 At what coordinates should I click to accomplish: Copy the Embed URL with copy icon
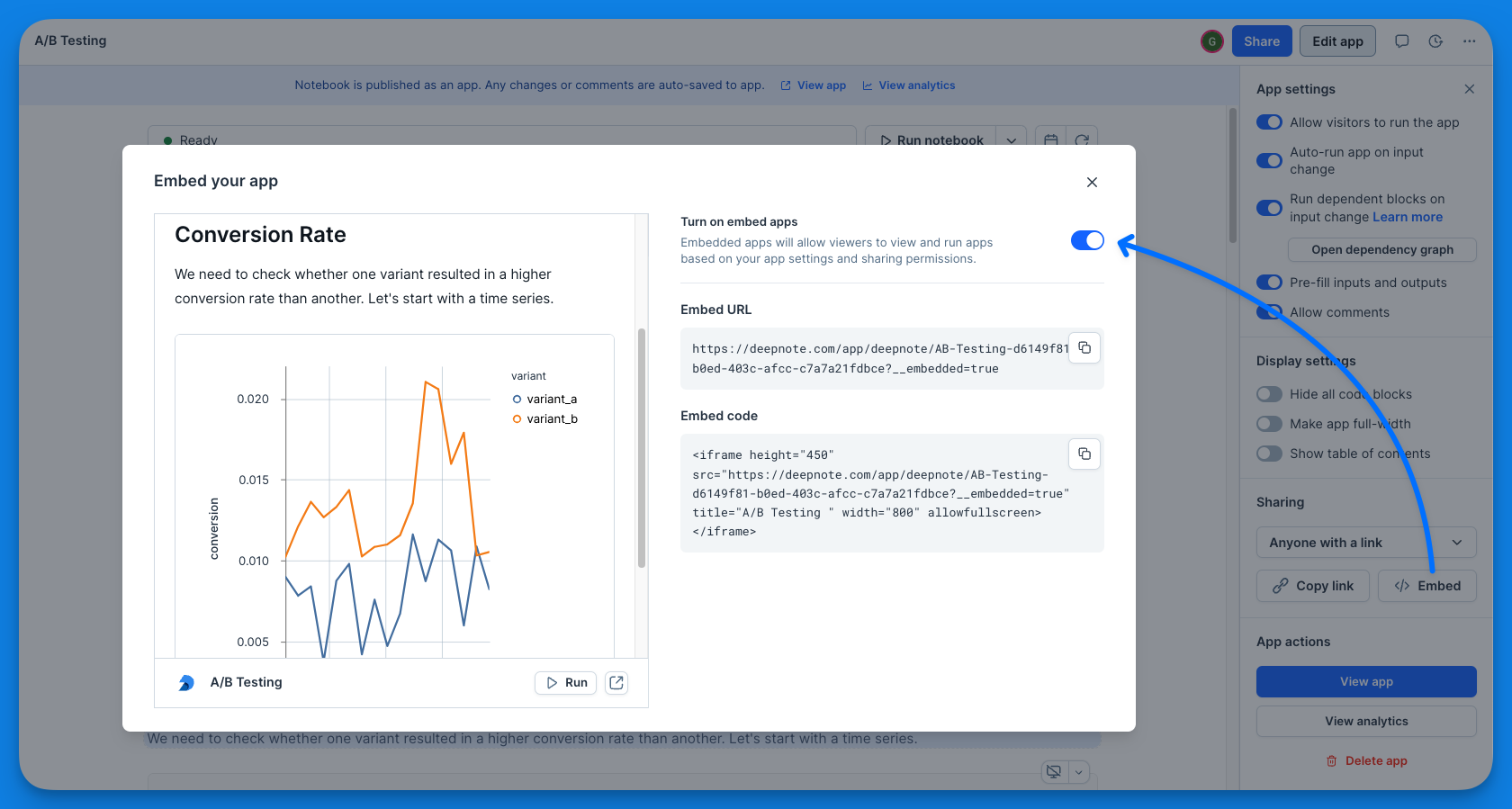[1084, 347]
